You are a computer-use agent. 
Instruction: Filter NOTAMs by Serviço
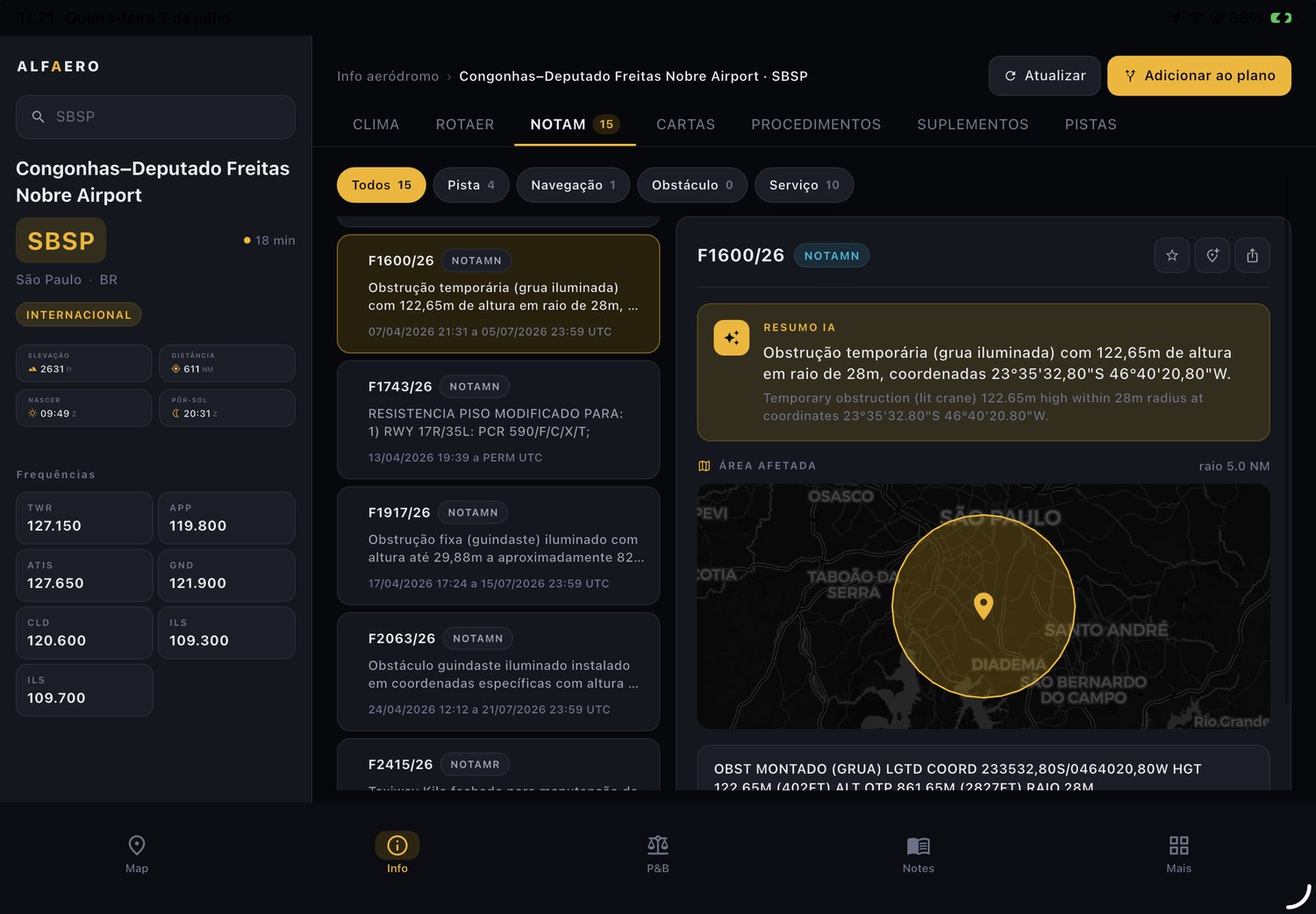(x=804, y=185)
